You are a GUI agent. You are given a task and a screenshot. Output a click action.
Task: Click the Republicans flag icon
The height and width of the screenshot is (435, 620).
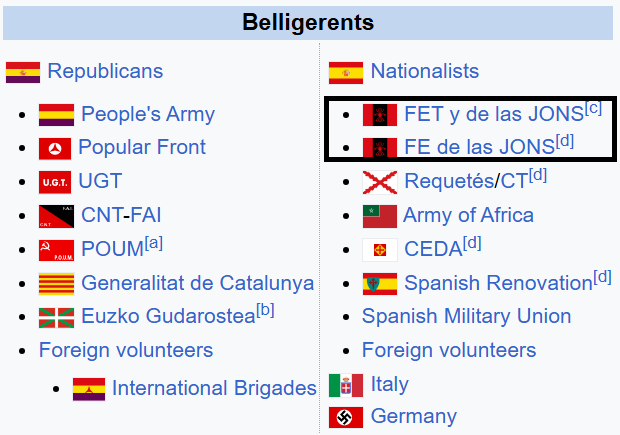(23, 72)
